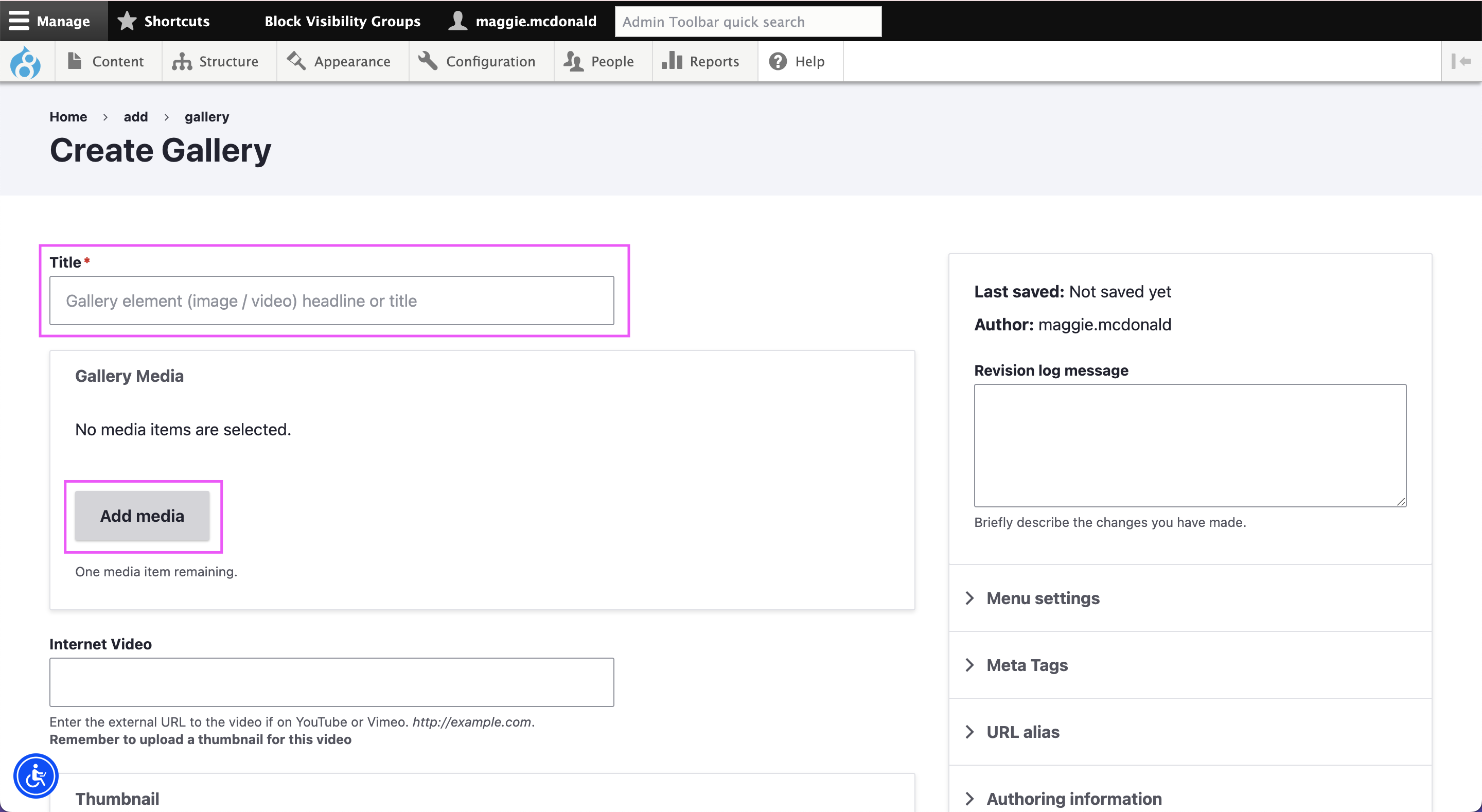Screen dimensions: 1482x812
Task: Expand the Menu settings section
Action: coord(1042,598)
